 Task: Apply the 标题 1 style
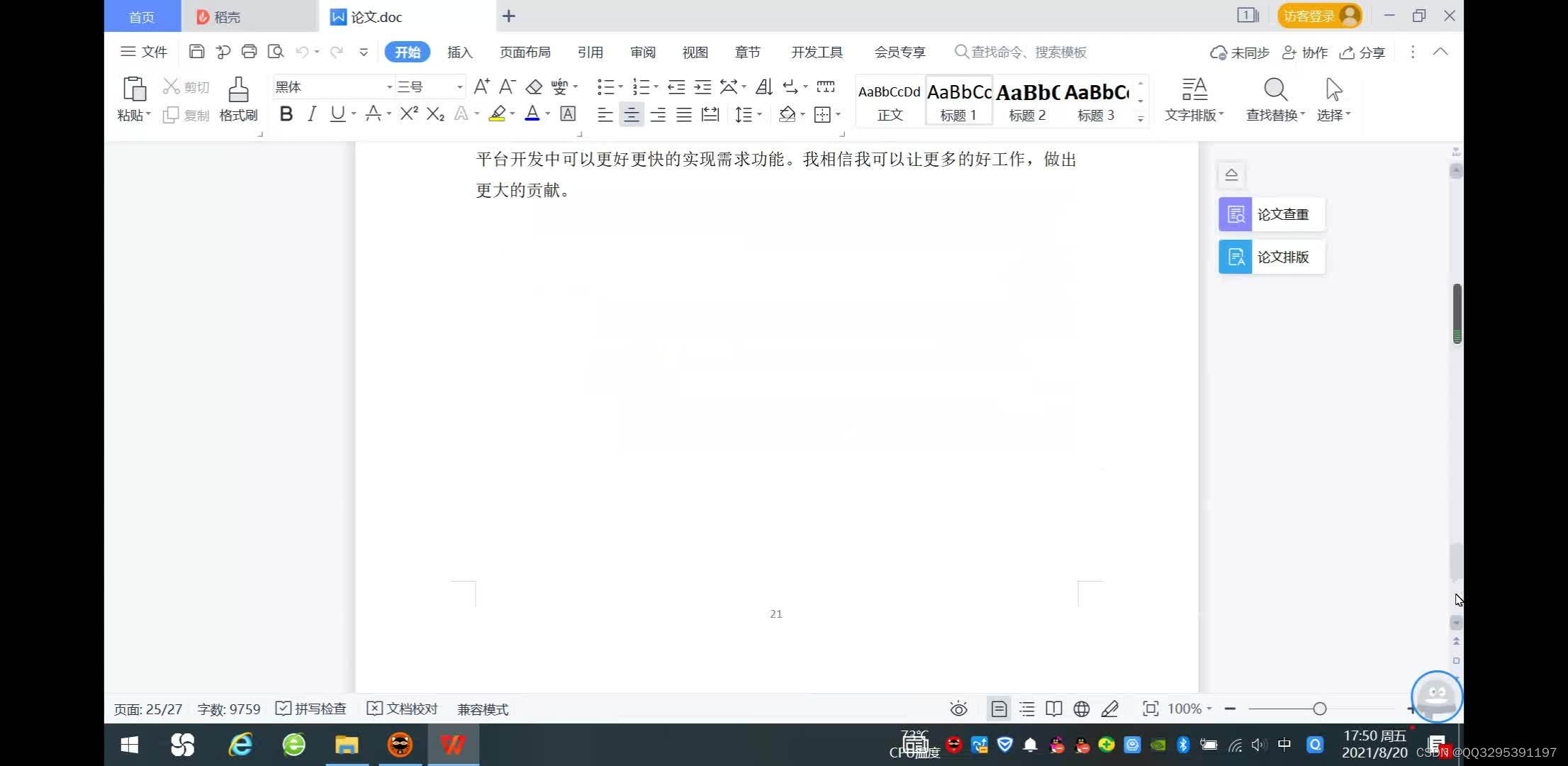click(x=958, y=100)
